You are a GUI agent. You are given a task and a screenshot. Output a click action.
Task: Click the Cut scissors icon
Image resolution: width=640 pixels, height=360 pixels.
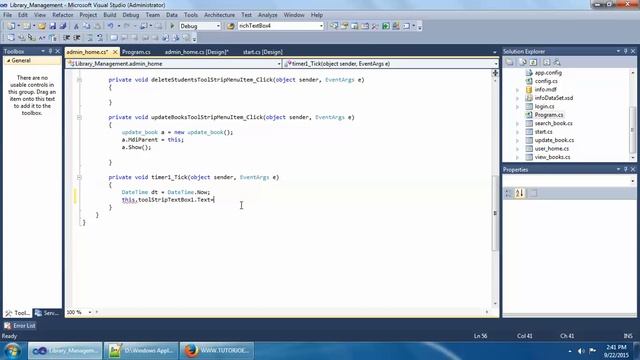76,26
